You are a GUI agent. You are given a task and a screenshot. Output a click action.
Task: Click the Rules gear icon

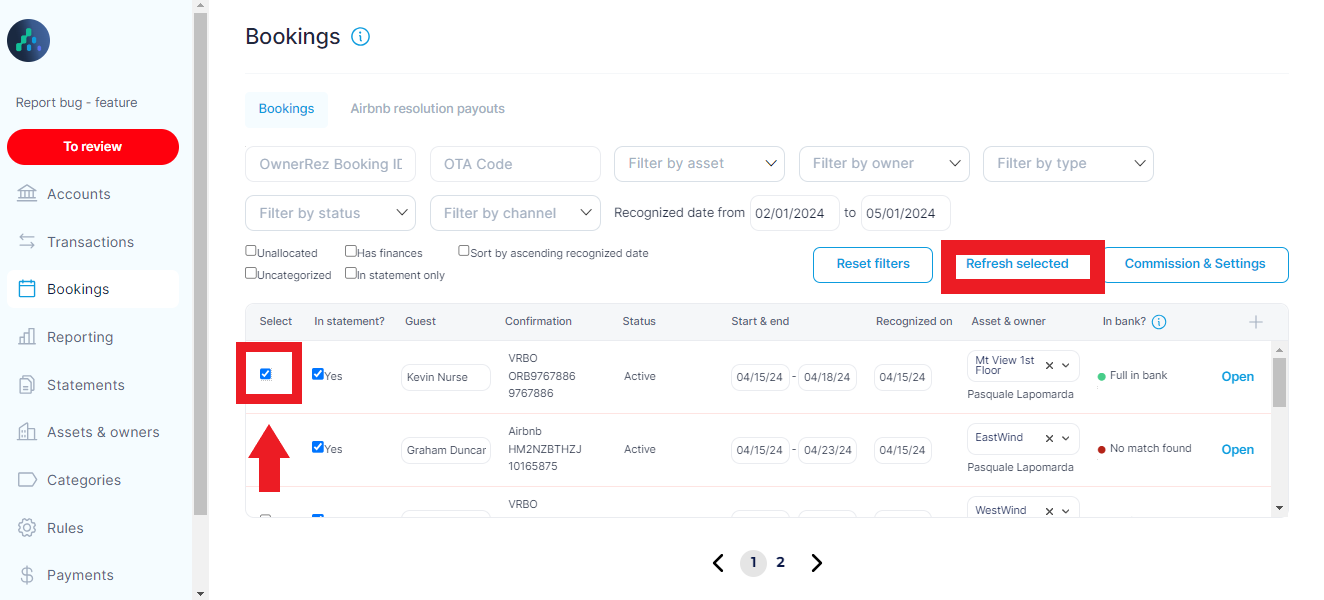pos(27,528)
